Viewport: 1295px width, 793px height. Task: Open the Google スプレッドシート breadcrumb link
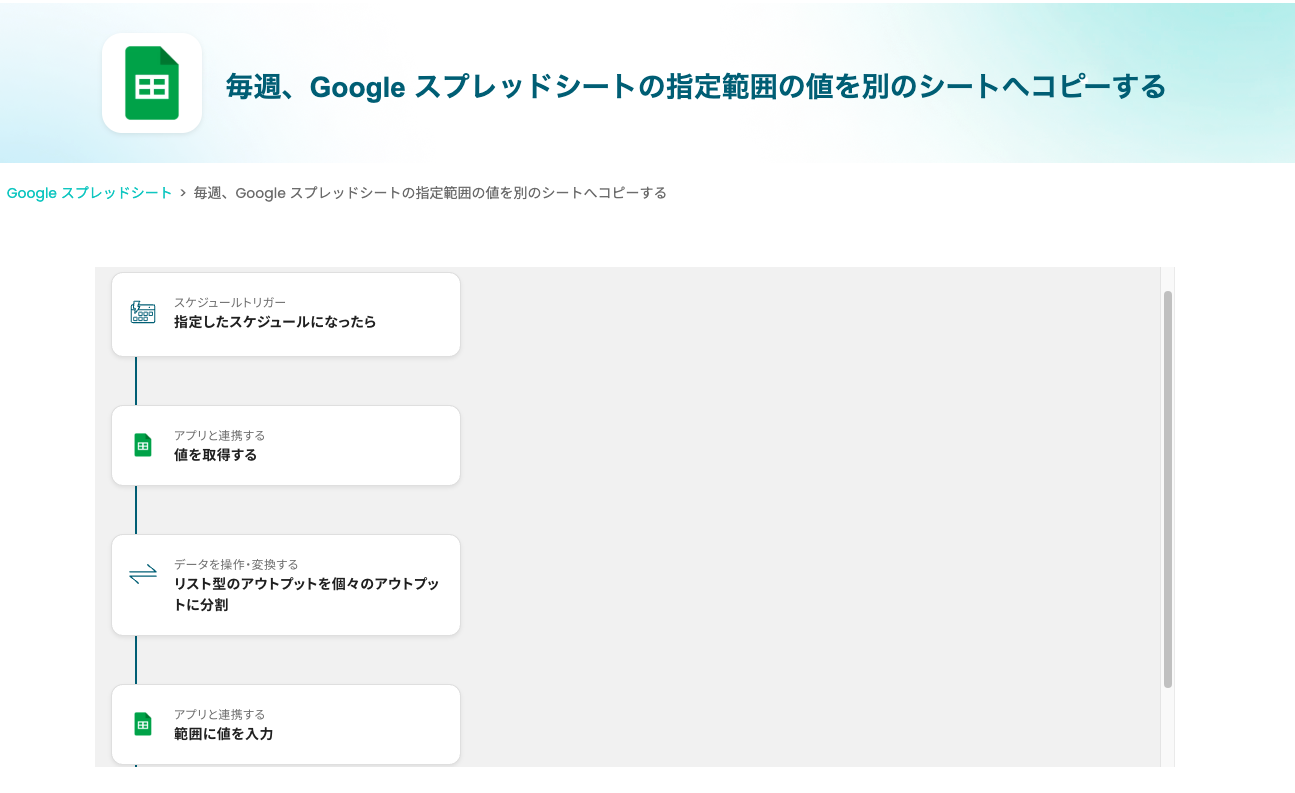point(89,193)
